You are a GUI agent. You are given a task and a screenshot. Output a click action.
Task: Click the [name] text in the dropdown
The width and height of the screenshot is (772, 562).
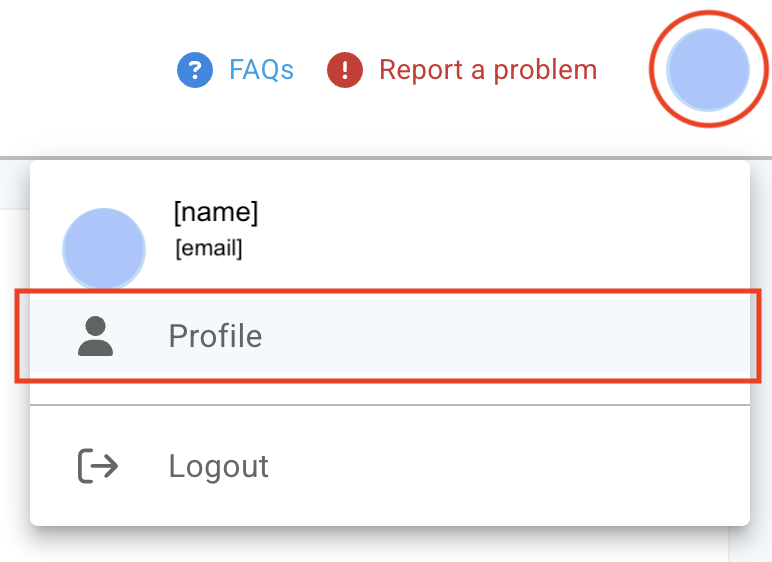[x=216, y=212]
